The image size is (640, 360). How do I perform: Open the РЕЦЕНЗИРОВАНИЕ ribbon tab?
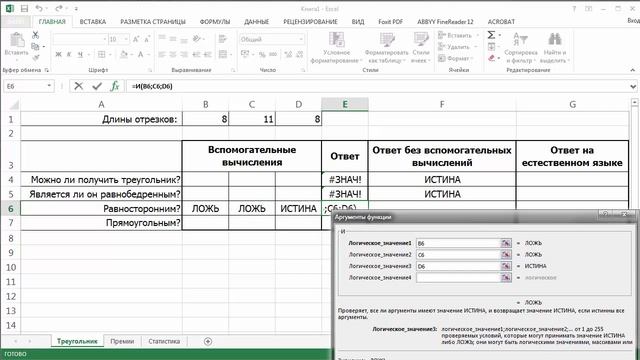coord(310,22)
